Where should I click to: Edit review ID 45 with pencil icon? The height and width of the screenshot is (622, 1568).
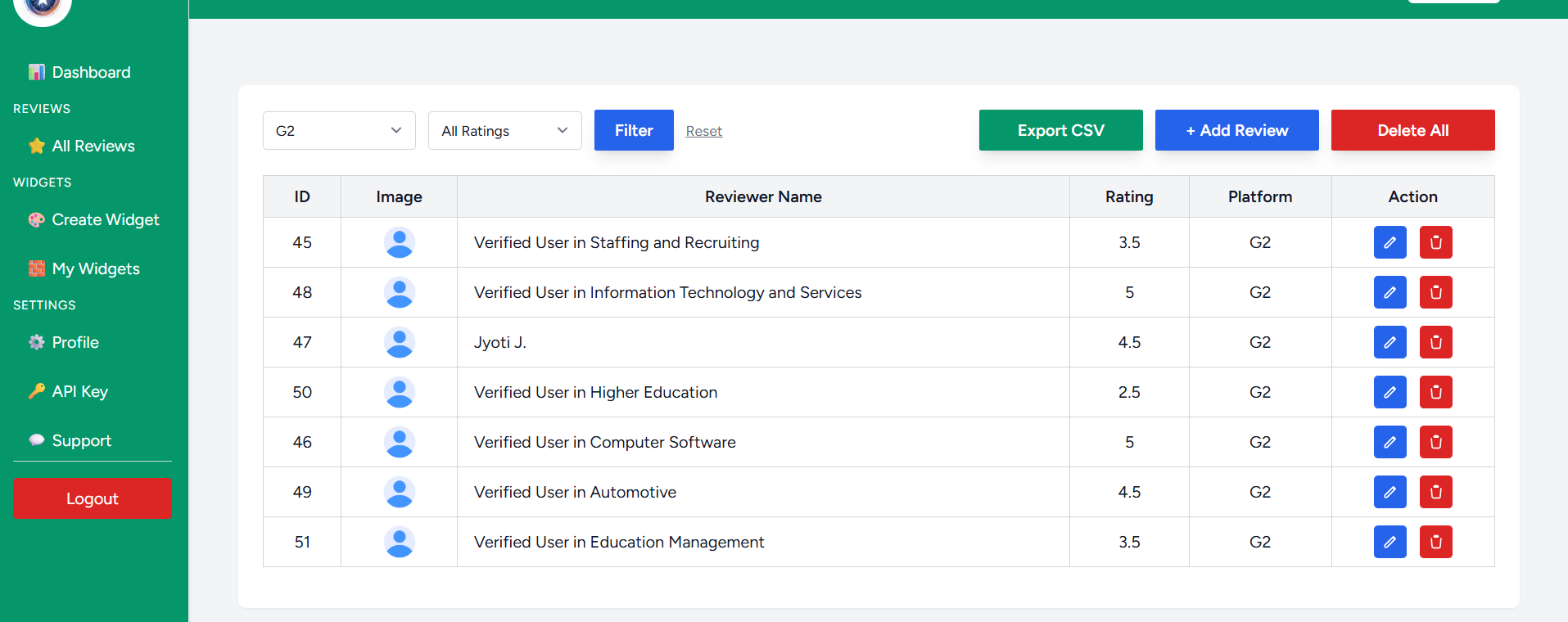click(1390, 242)
